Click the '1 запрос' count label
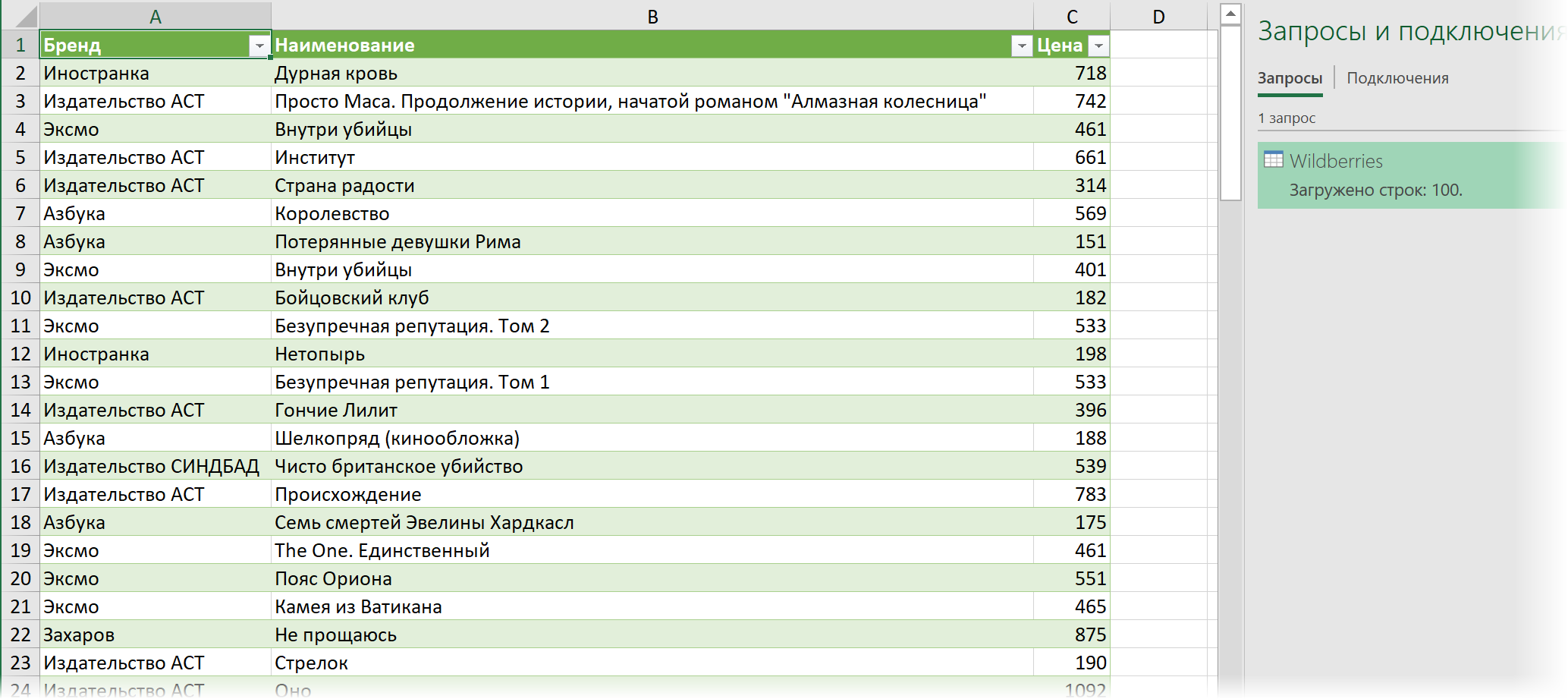 point(1287,118)
